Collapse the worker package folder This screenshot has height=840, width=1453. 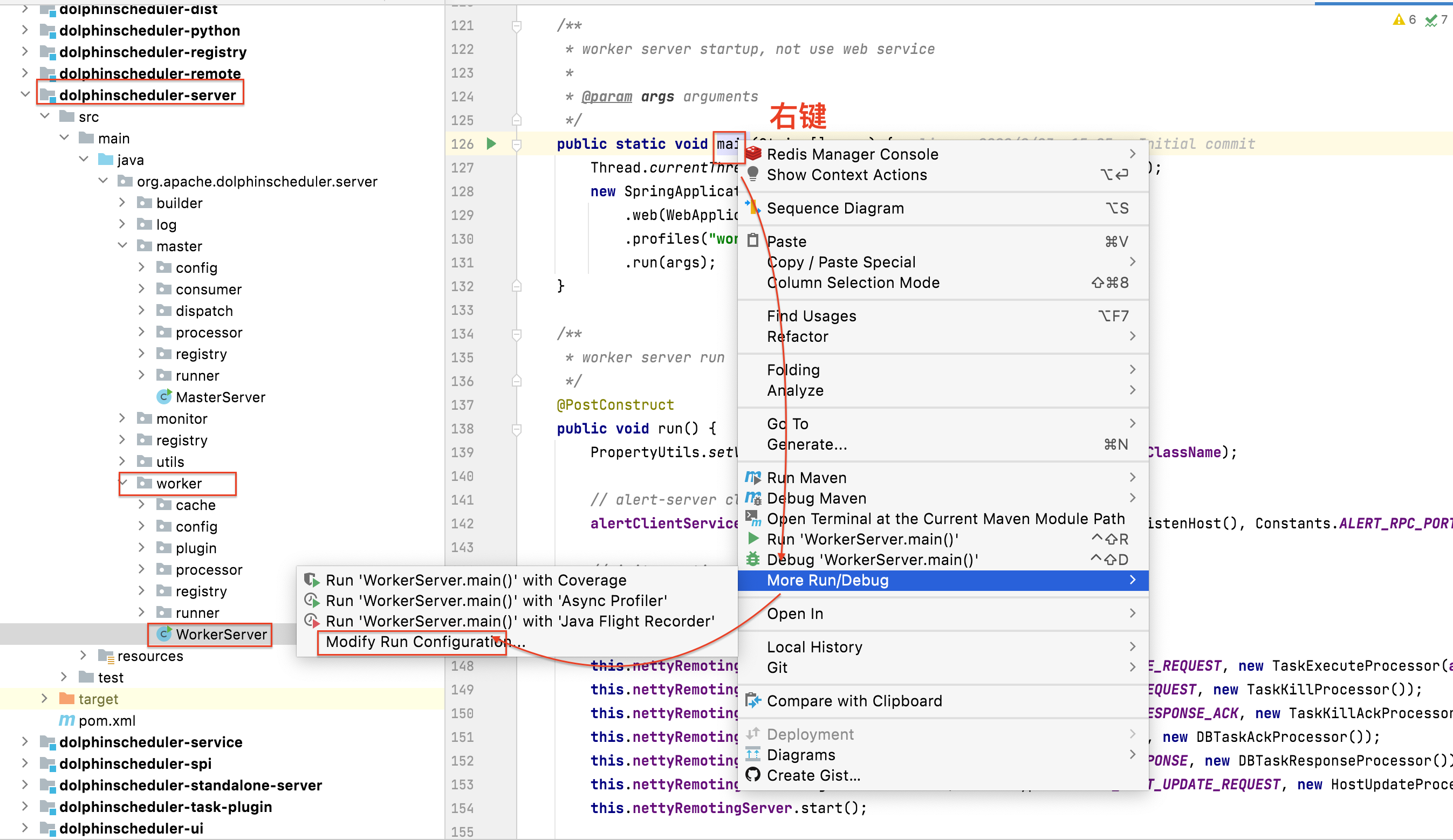pos(124,483)
